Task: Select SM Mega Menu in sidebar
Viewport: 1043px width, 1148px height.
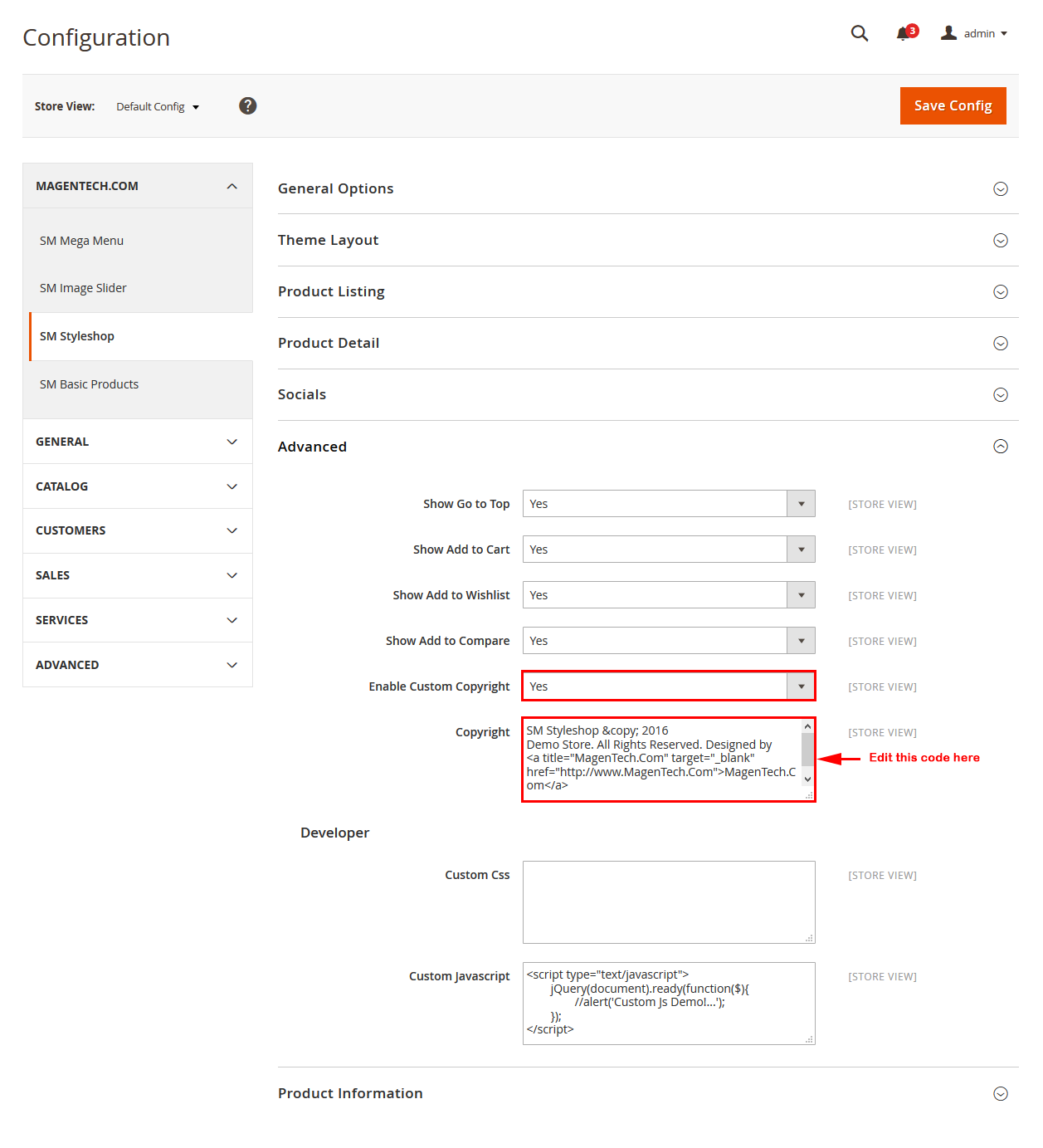Action: (81, 241)
